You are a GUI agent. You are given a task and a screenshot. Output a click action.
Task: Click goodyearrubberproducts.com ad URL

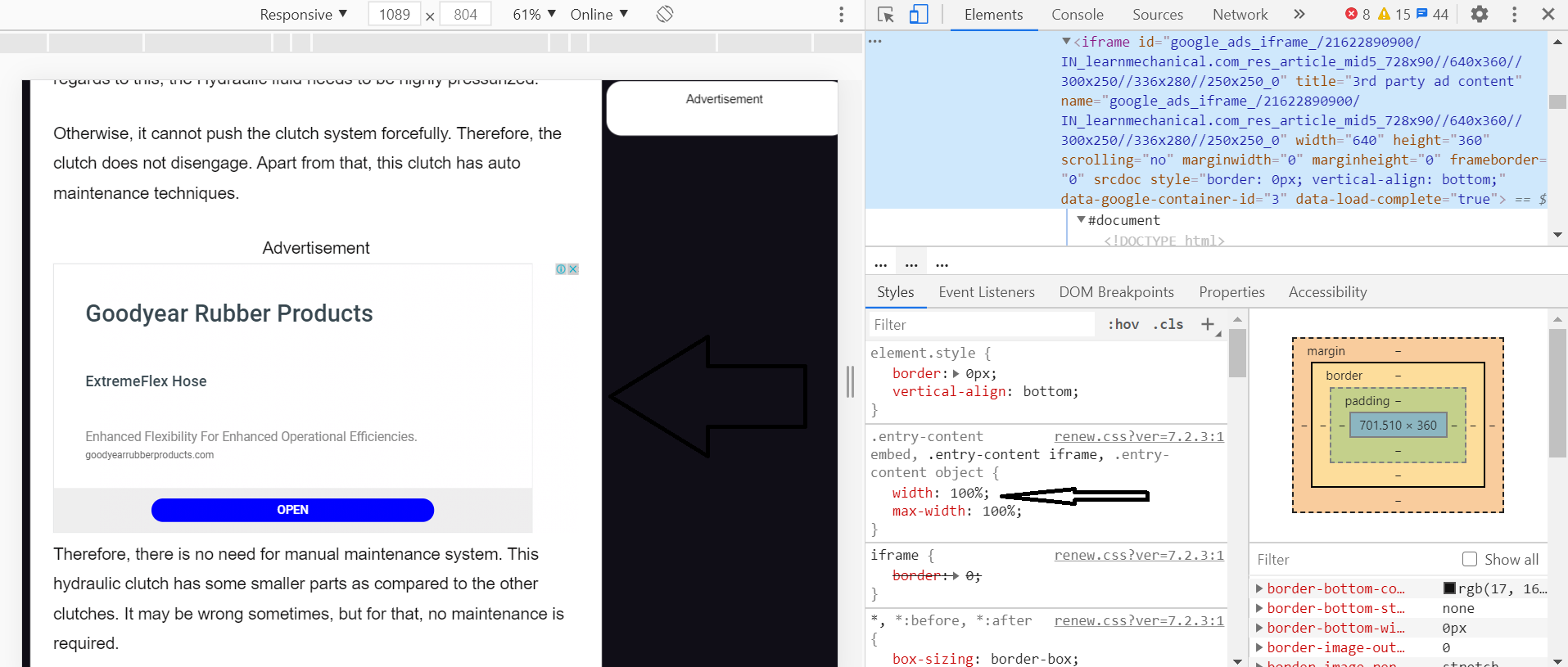150,455
